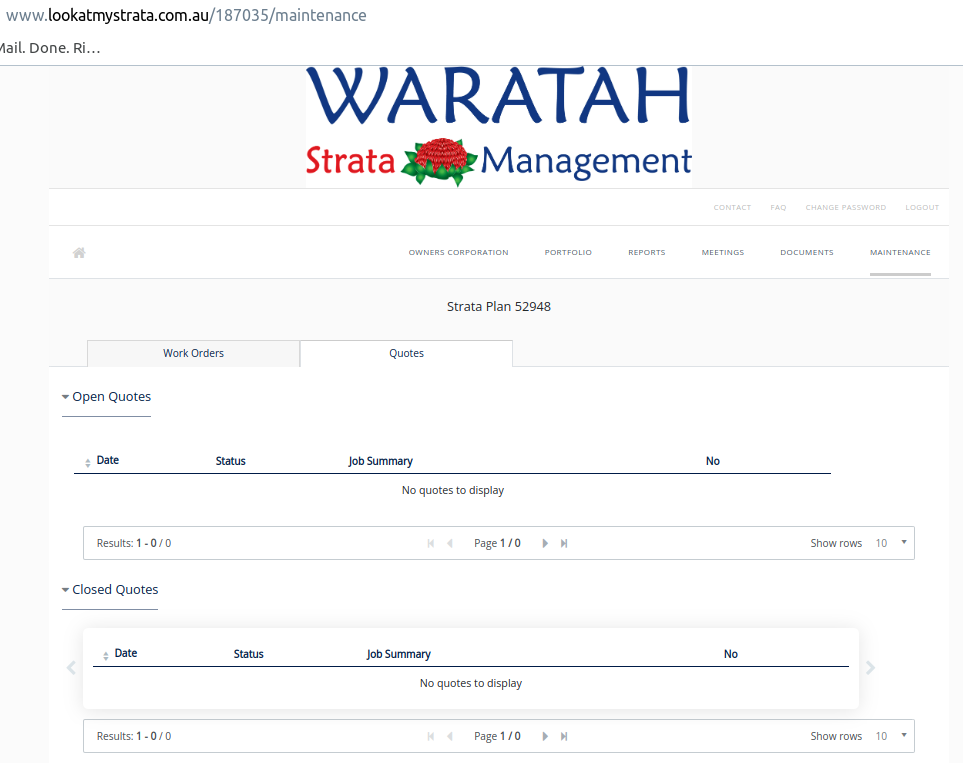This screenshot has height=763, width=963.
Task: Click right chevron beside Closed Quotes table
Action: pyautogui.click(x=870, y=668)
